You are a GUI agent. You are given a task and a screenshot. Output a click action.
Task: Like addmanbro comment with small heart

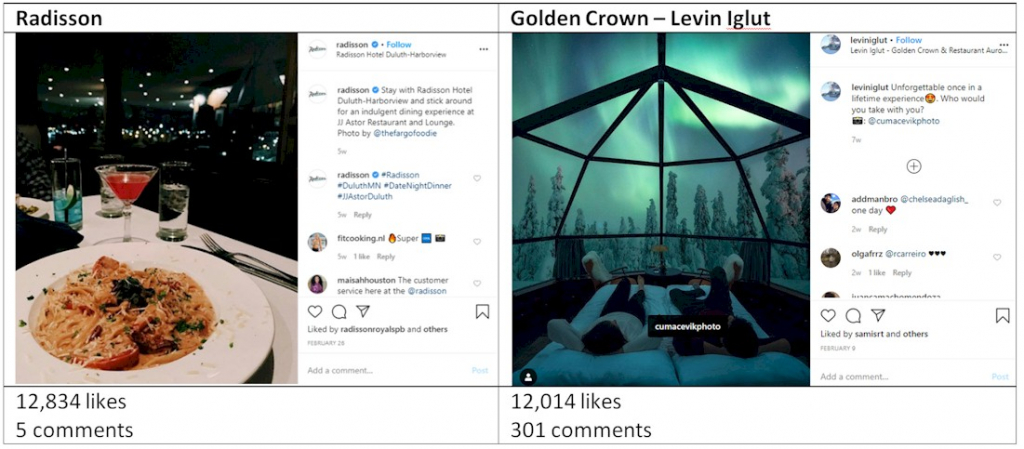pos(997,203)
